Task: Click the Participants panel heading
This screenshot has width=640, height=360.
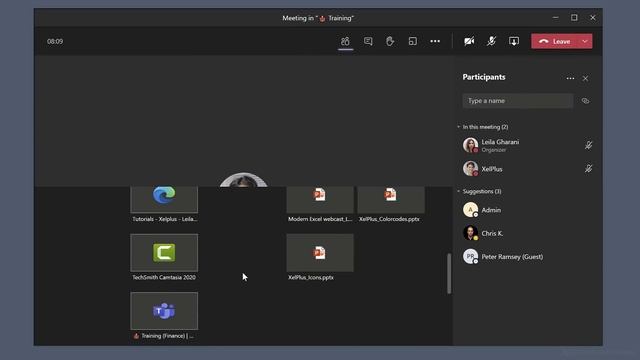Action: tap(484, 77)
